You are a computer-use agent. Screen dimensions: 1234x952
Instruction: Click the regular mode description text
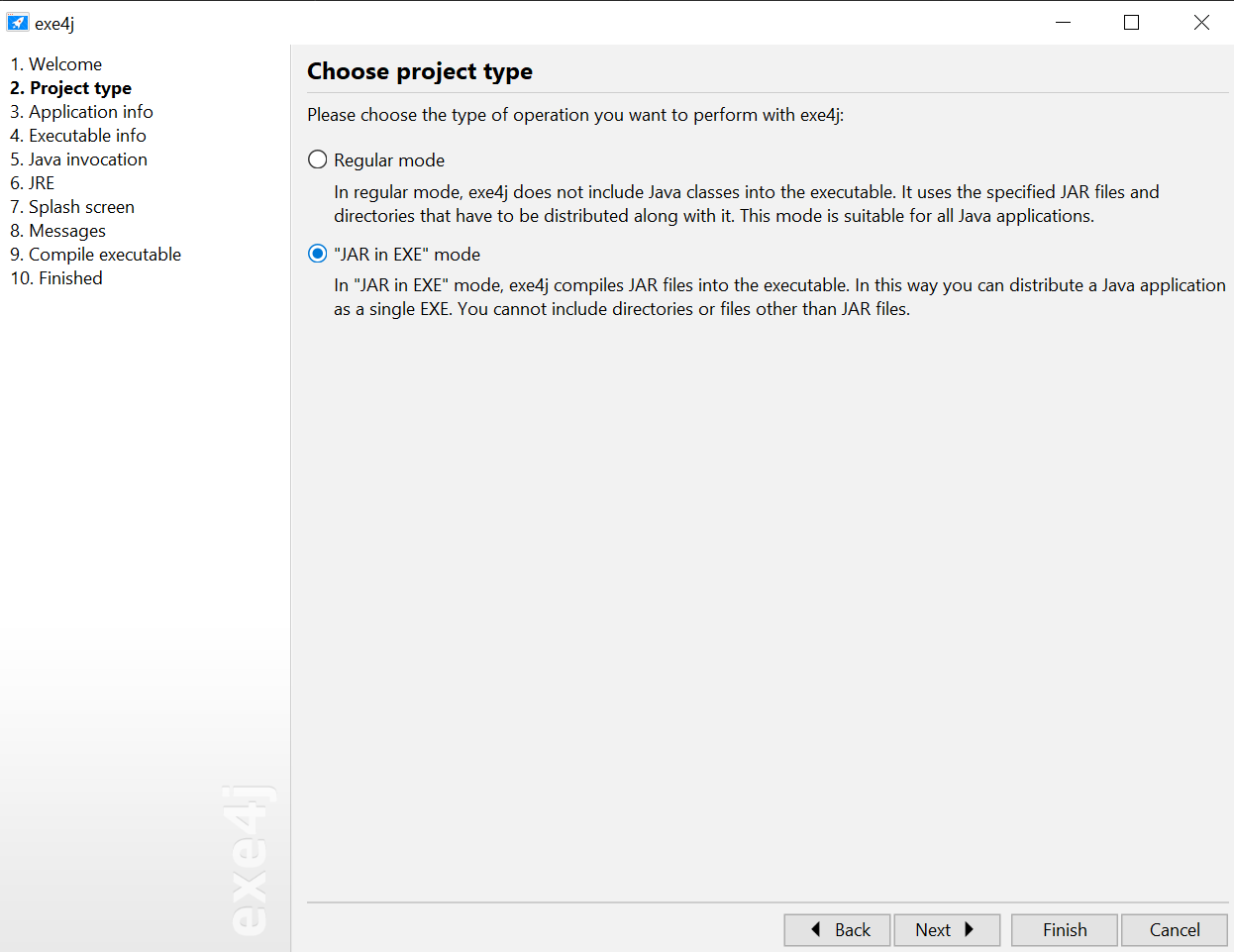[x=747, y=204]
